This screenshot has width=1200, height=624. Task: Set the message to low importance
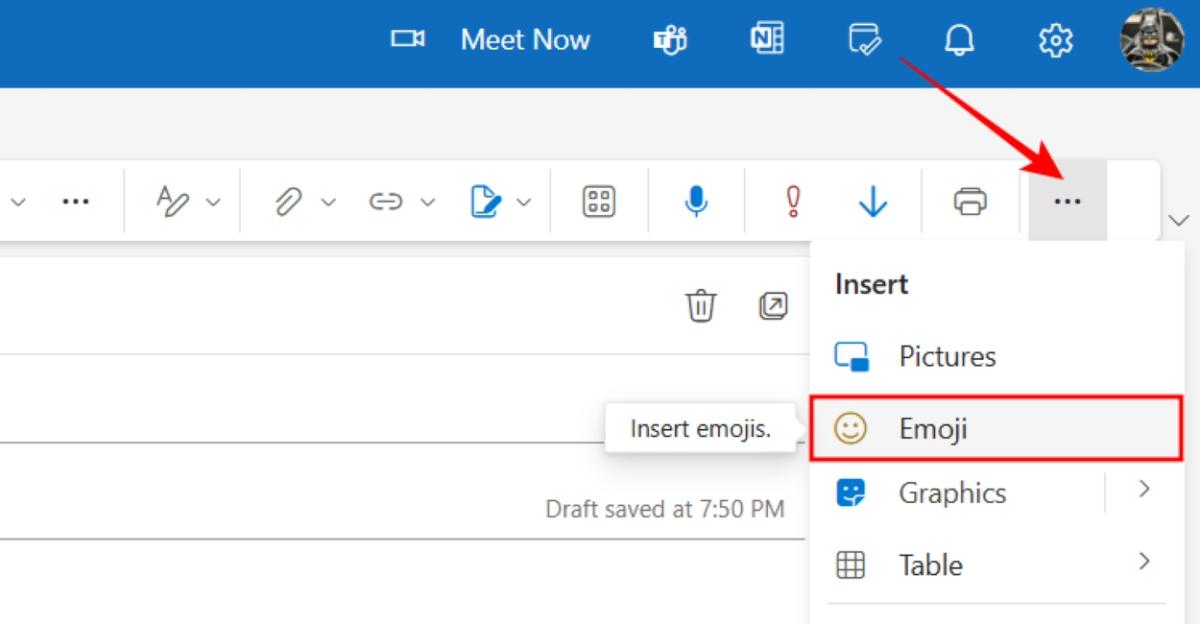pos(871,200)
